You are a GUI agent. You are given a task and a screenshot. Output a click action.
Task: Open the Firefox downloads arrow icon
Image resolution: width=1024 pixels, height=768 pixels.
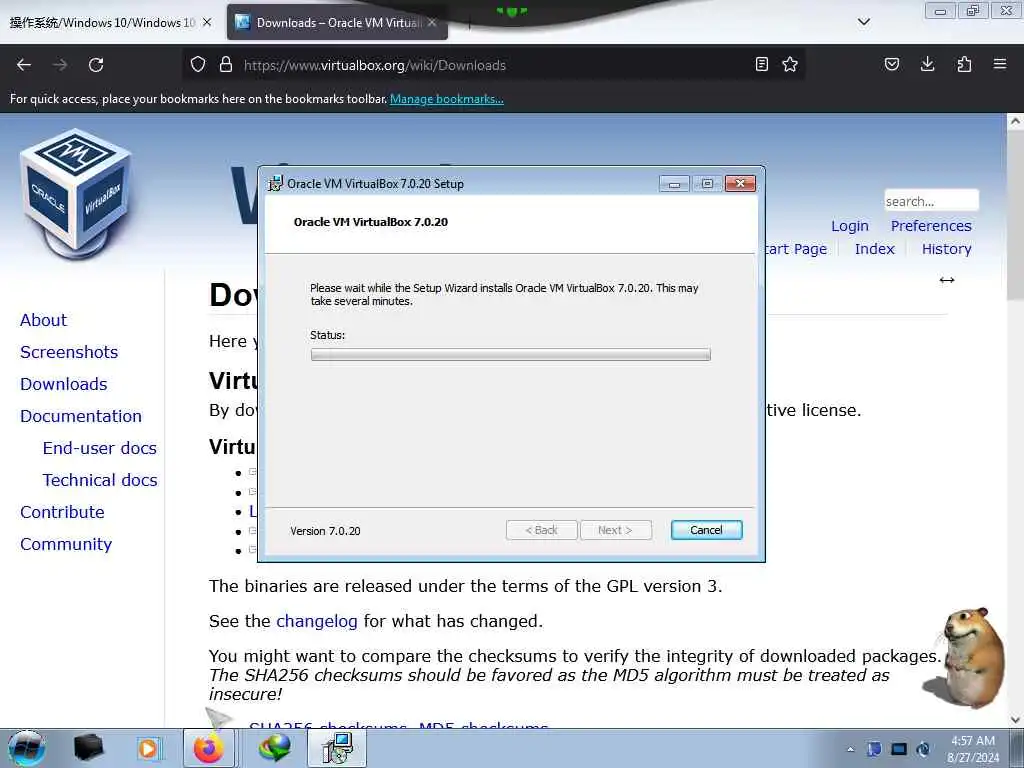click(927, 64)
